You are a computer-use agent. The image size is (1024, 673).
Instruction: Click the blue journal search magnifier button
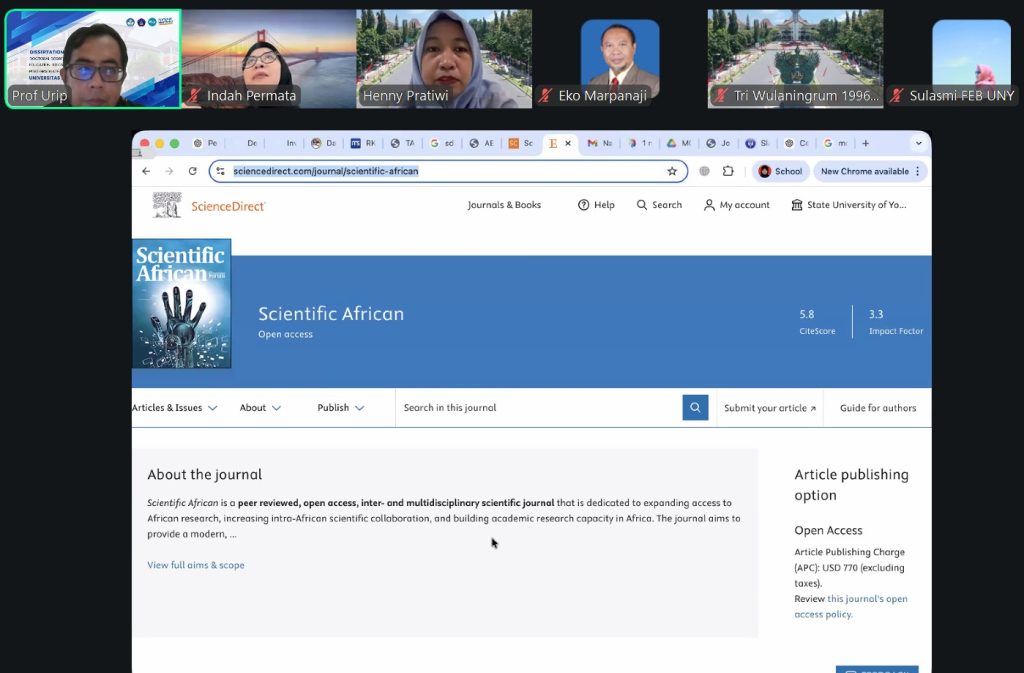[x=695, y=408]
